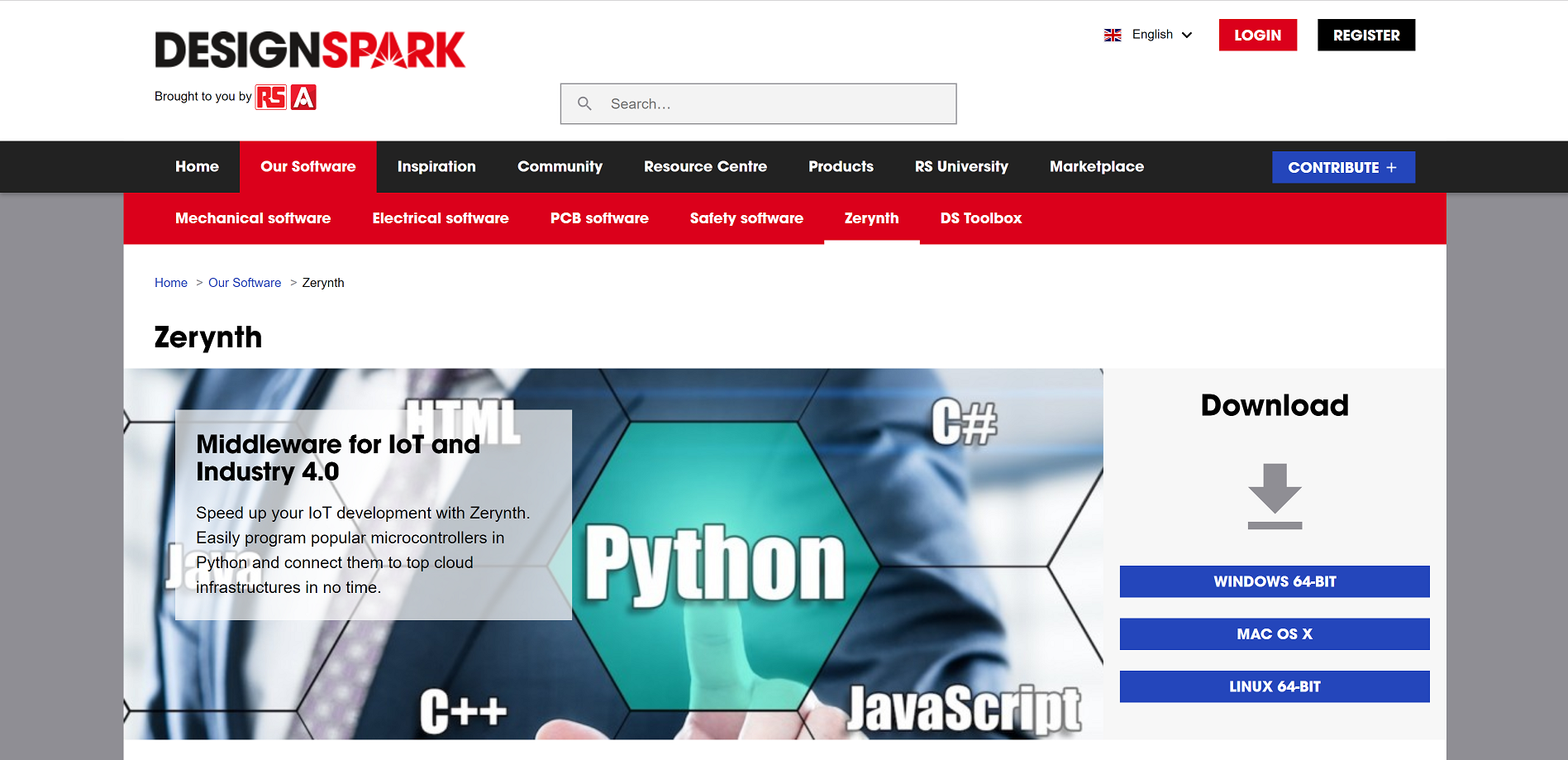The width and height of the screenshot is (1568, 760).
Task: Click the large download arrow icon
Action: (1275, 496)
